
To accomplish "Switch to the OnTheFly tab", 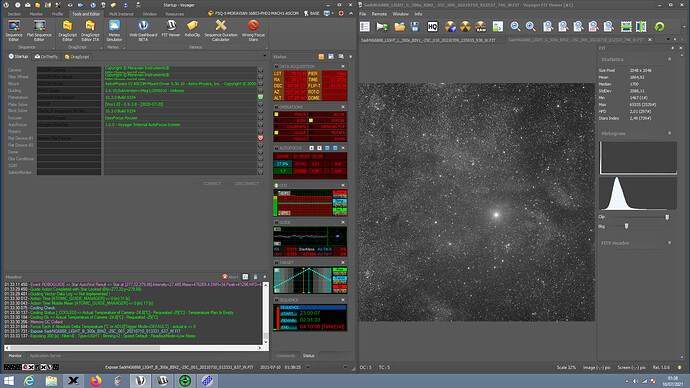I will pyautogui.click(x=46, y=56).
